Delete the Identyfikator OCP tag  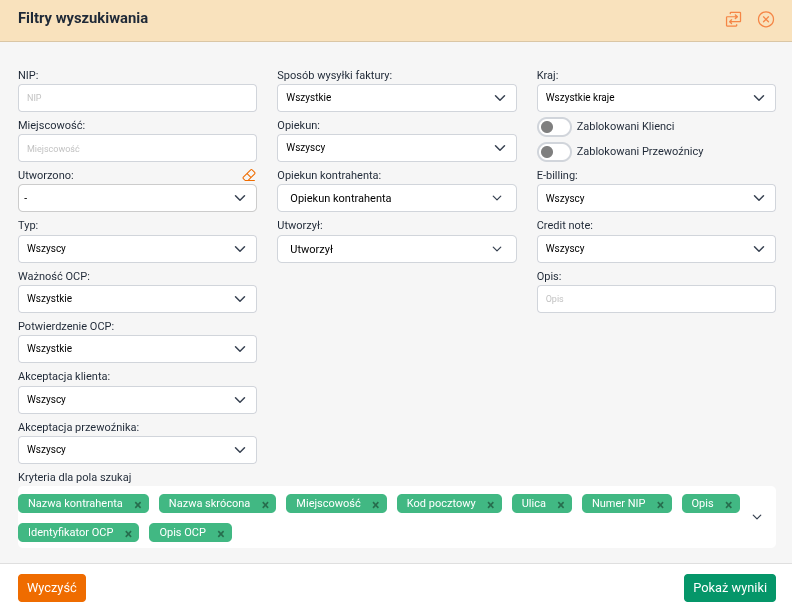coord(128,534)
